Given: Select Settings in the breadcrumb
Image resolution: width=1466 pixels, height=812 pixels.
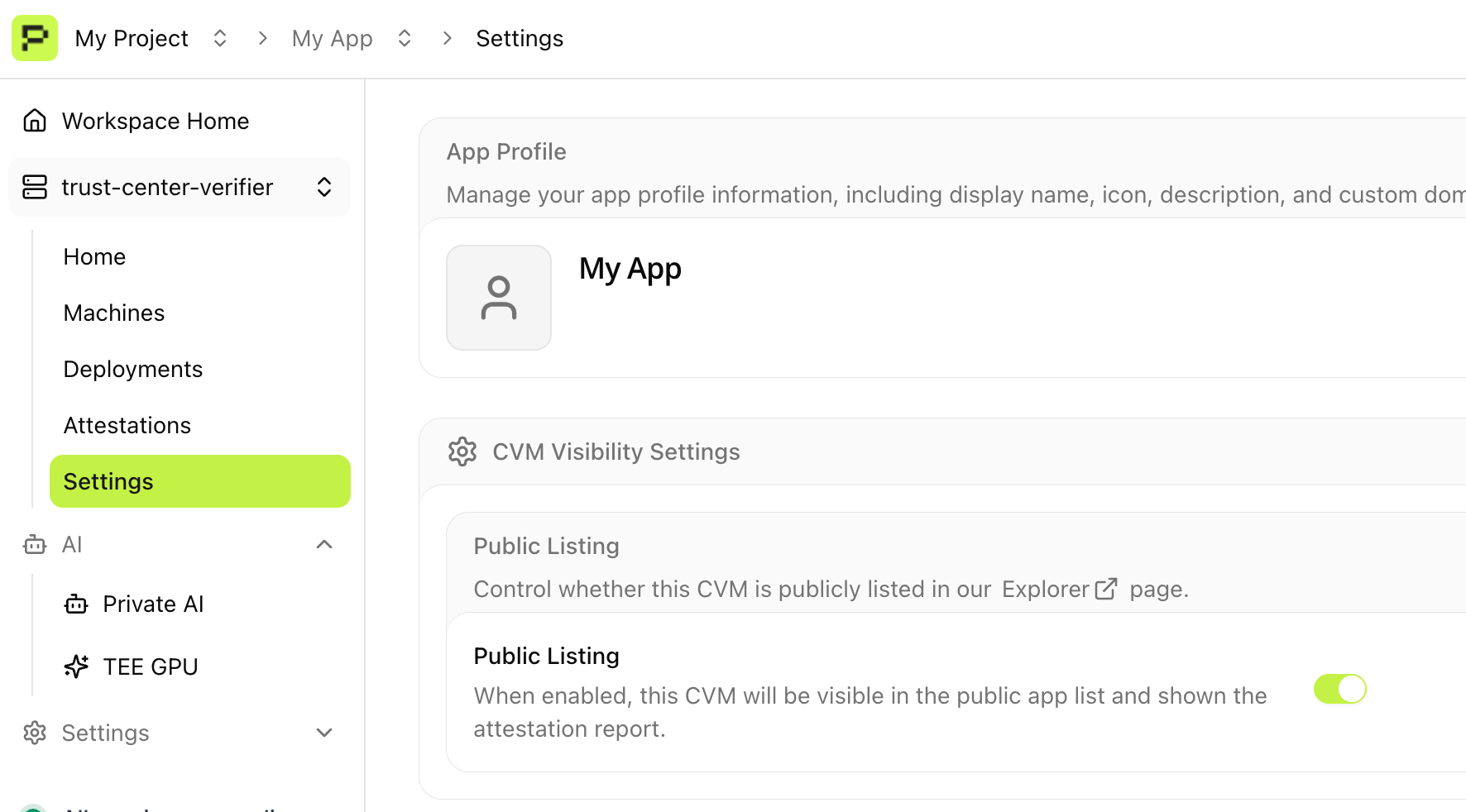Looking at the screenshot, I should click(520, 38).
